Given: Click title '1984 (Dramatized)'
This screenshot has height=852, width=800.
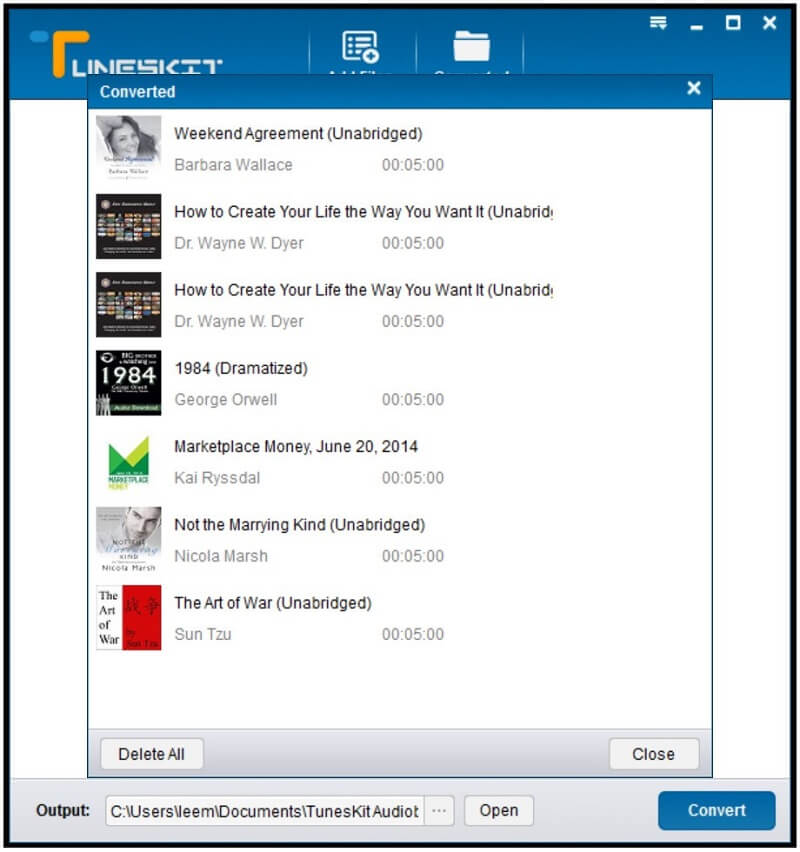Looking at the screenshot, I should point(241,368).
